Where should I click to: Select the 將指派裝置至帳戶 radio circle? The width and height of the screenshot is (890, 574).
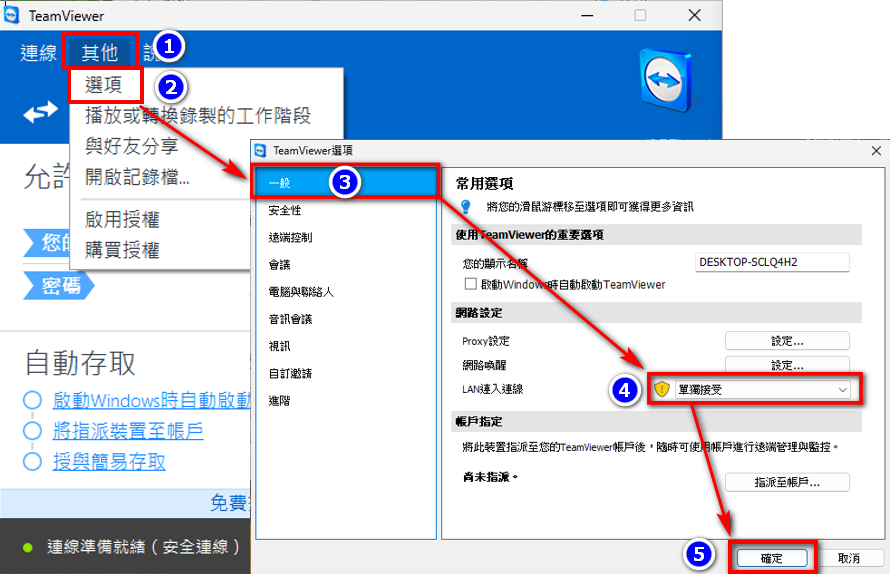[33, 431]
